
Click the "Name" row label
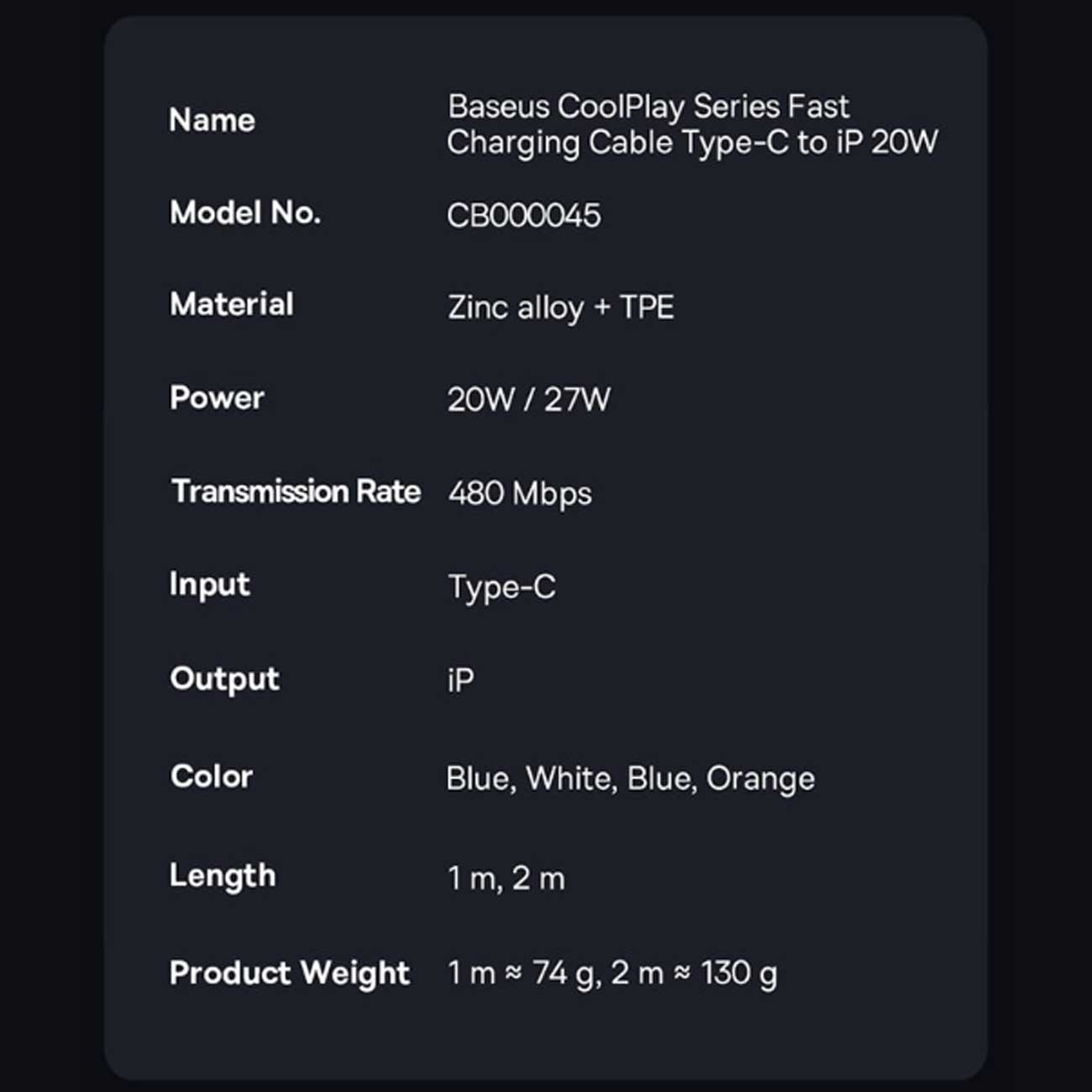(x=212, y=120)
